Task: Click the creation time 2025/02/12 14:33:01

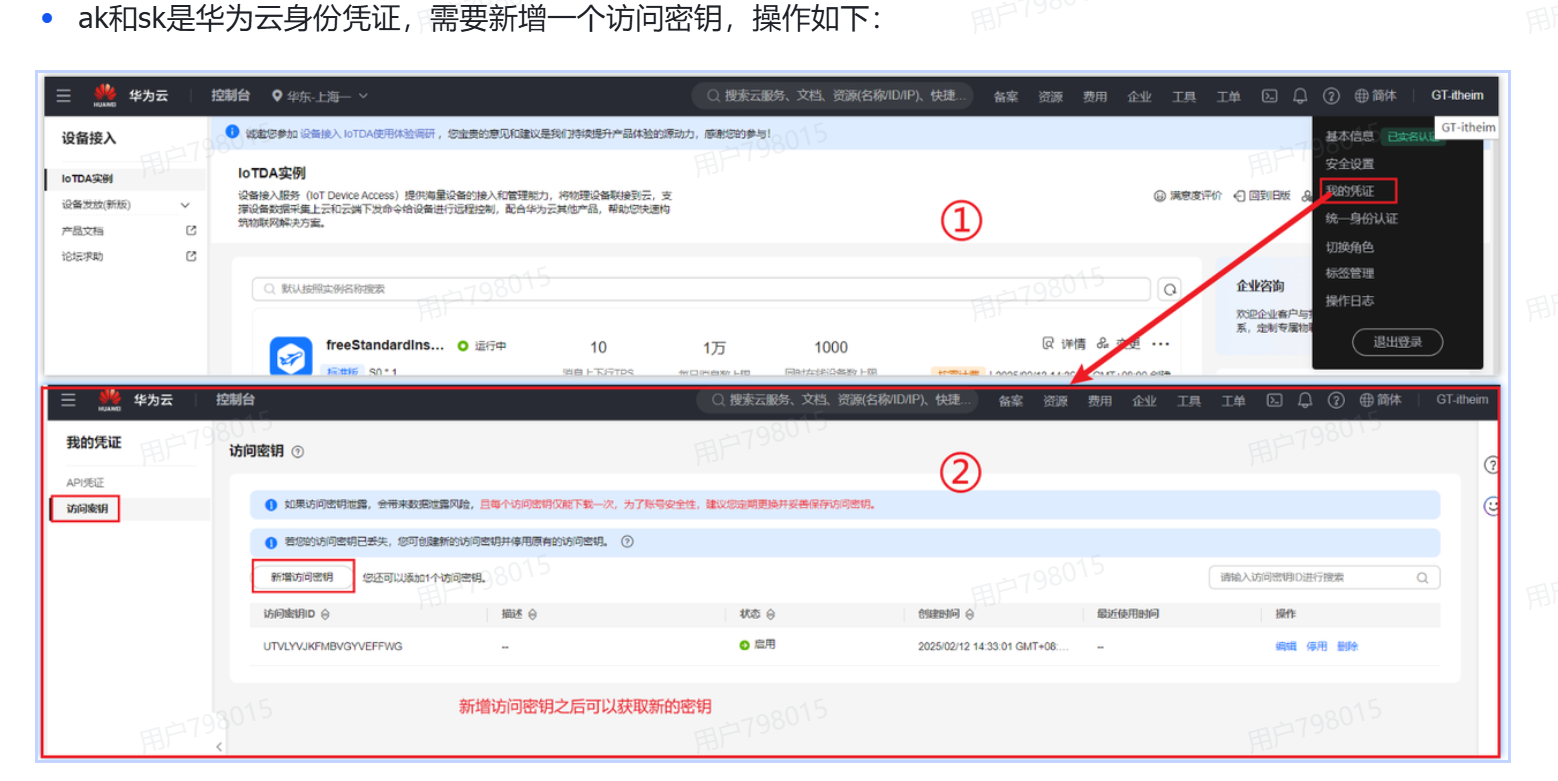Action: click(993, 646)
